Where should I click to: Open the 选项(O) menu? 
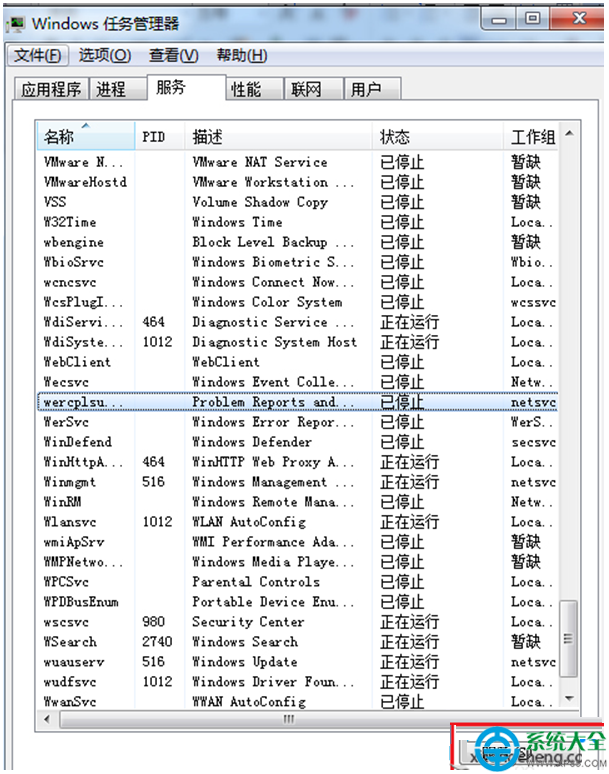pyautogui.click(x=105, y=55)
